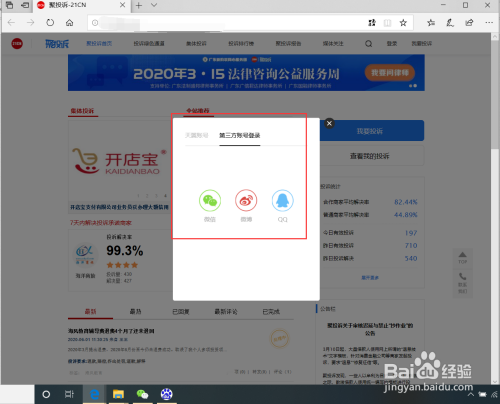Viewport: 500px width, 404px height.
Task: Click the phone contact icon
Action: coord(463,276)
